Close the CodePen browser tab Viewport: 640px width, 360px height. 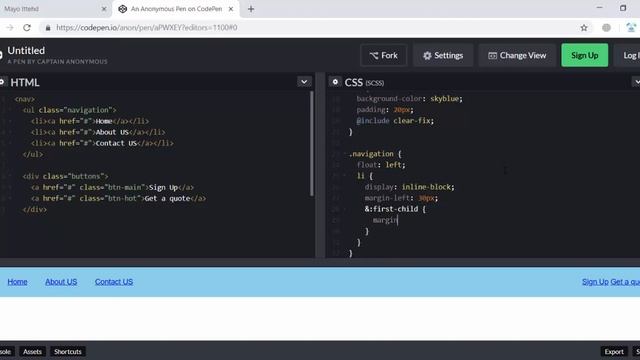coord(231,9)
